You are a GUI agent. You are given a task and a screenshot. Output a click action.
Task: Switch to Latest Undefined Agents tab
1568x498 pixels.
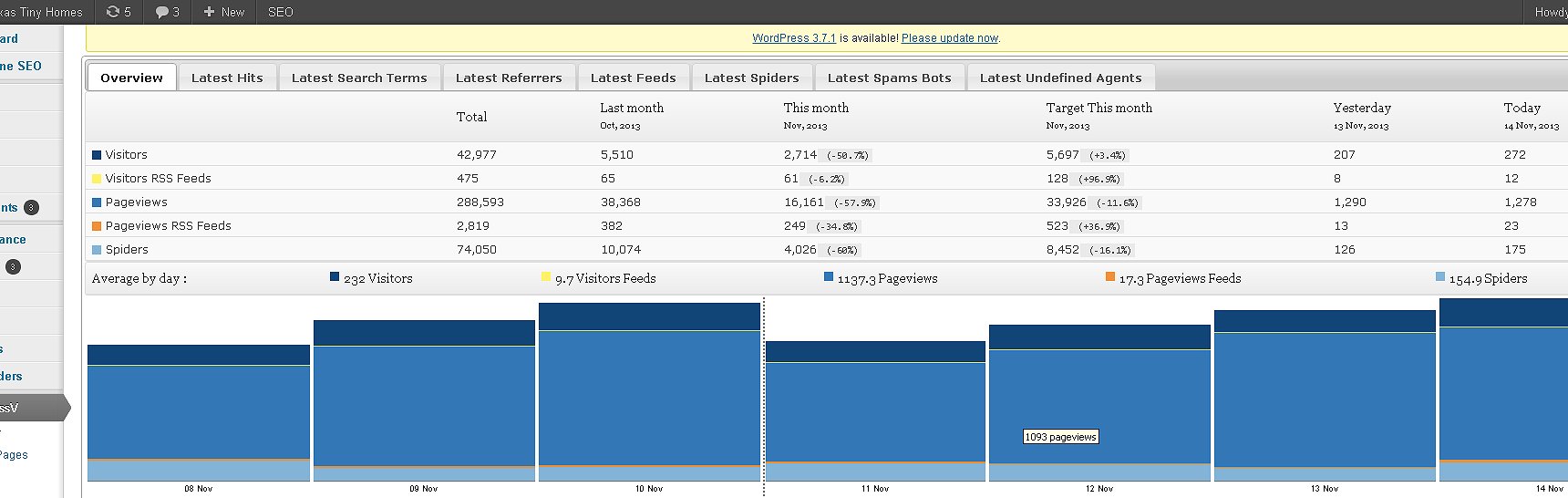click(1060, 78)
